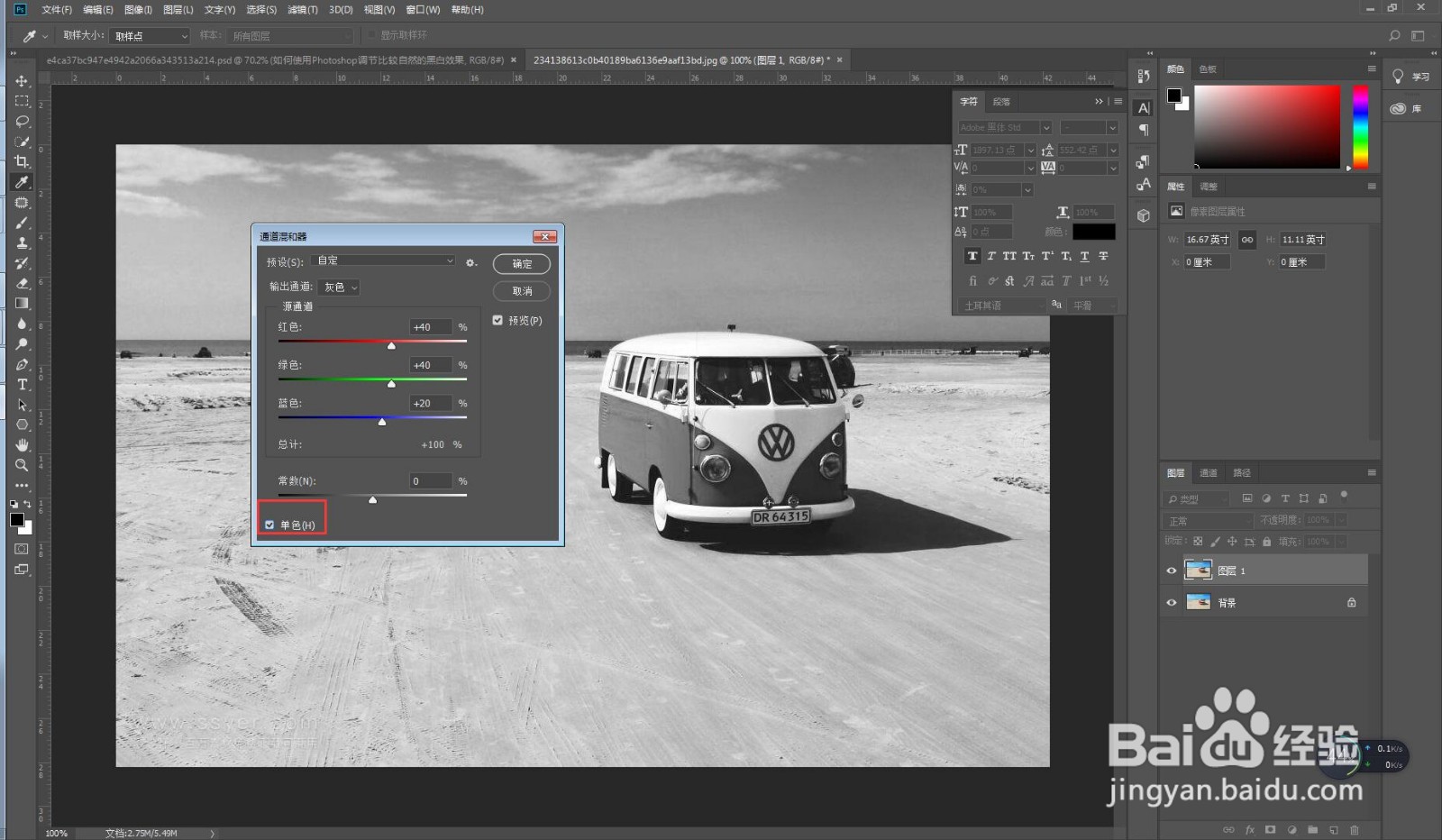Viewport: 1442px width, 840px height.
Task: Select the Horizontal Type tool
Action: coord(22,384)
